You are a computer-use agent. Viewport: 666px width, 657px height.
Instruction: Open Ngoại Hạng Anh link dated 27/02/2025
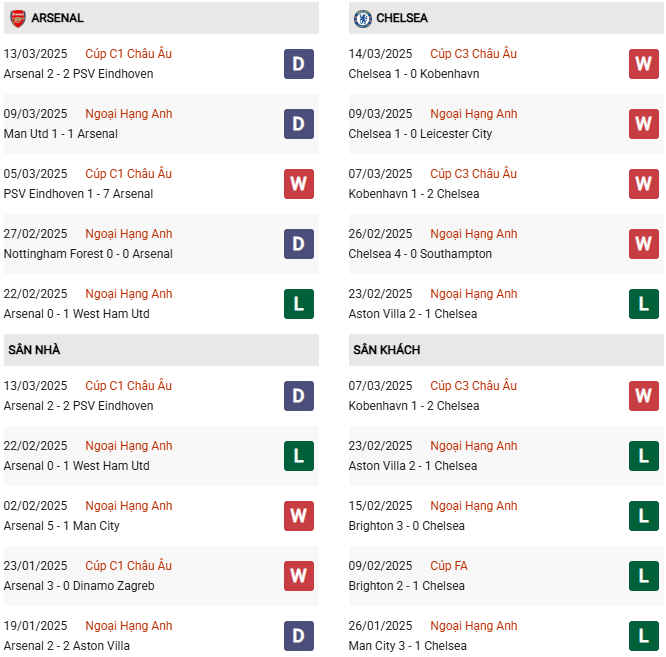click(x=129, y=234)
